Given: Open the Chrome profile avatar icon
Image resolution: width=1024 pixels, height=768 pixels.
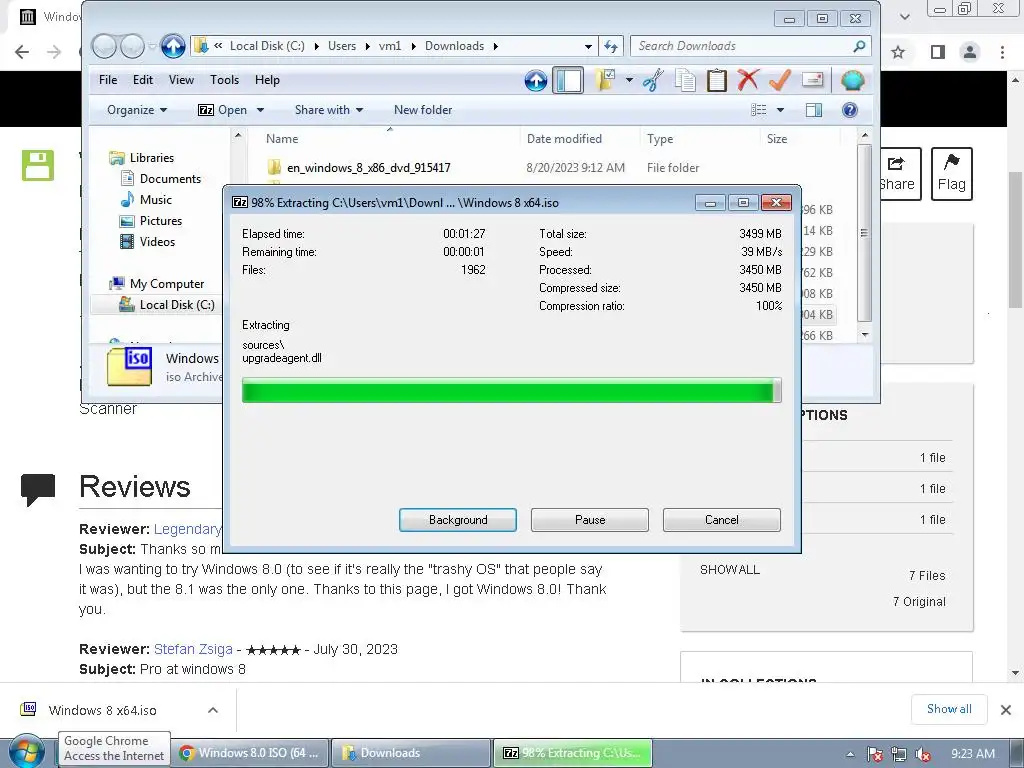Looking at the screenshot, I should [970, 52].
